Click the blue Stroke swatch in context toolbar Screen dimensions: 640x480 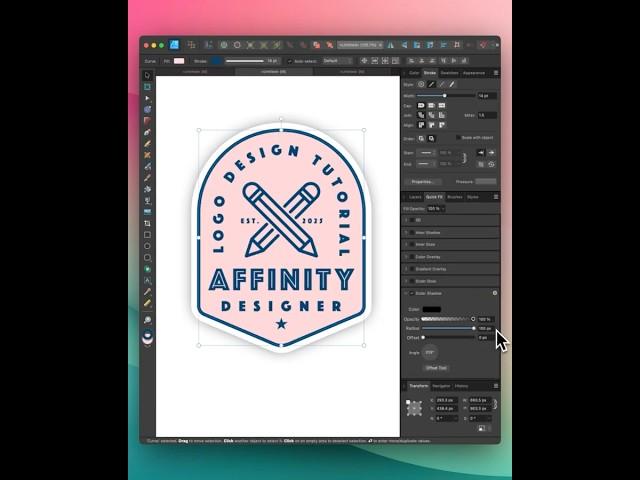(216, 61)
